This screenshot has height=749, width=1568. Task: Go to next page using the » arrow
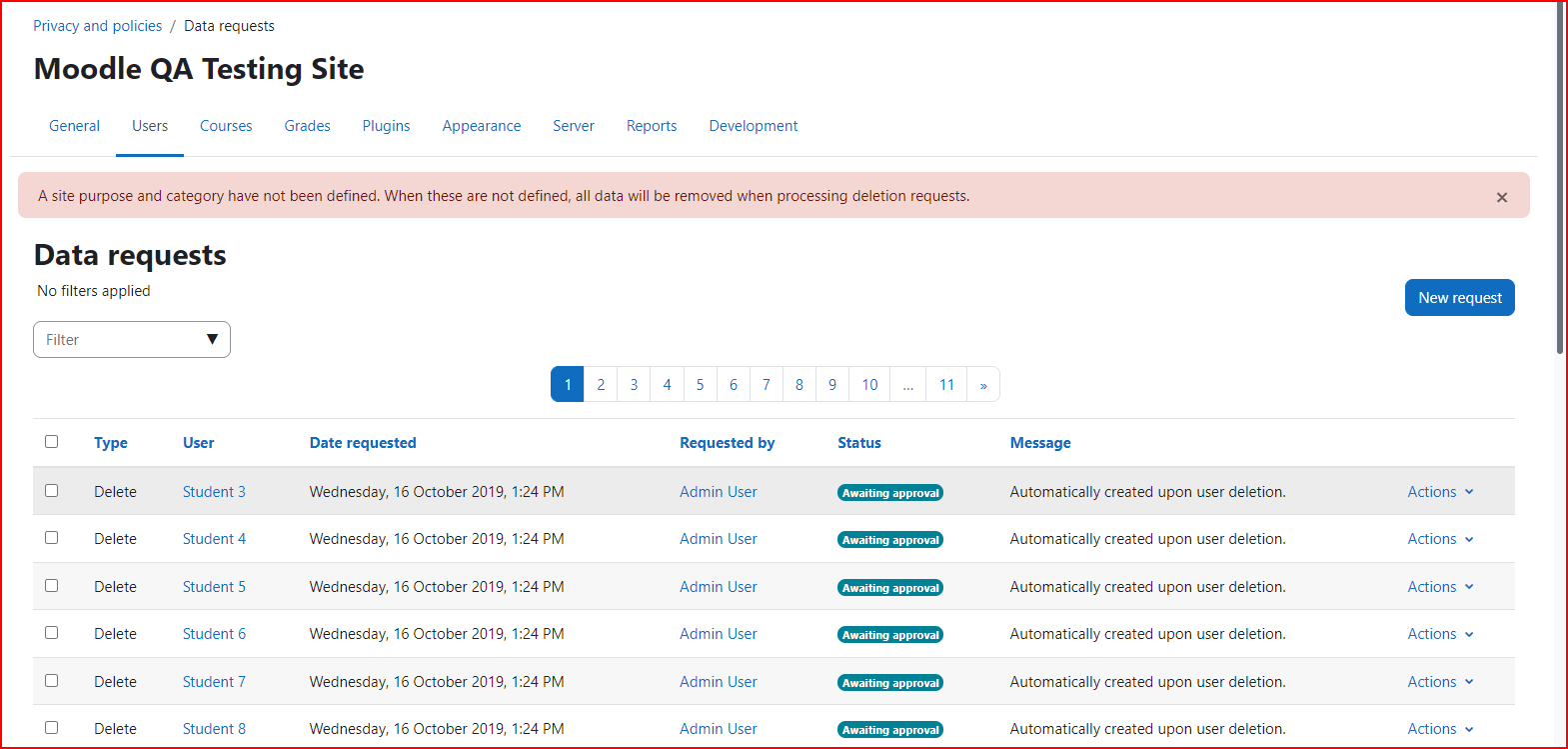coord(983,385)
